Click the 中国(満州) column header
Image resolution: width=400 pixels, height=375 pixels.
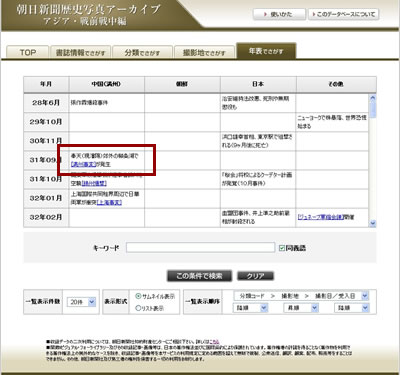106,84
